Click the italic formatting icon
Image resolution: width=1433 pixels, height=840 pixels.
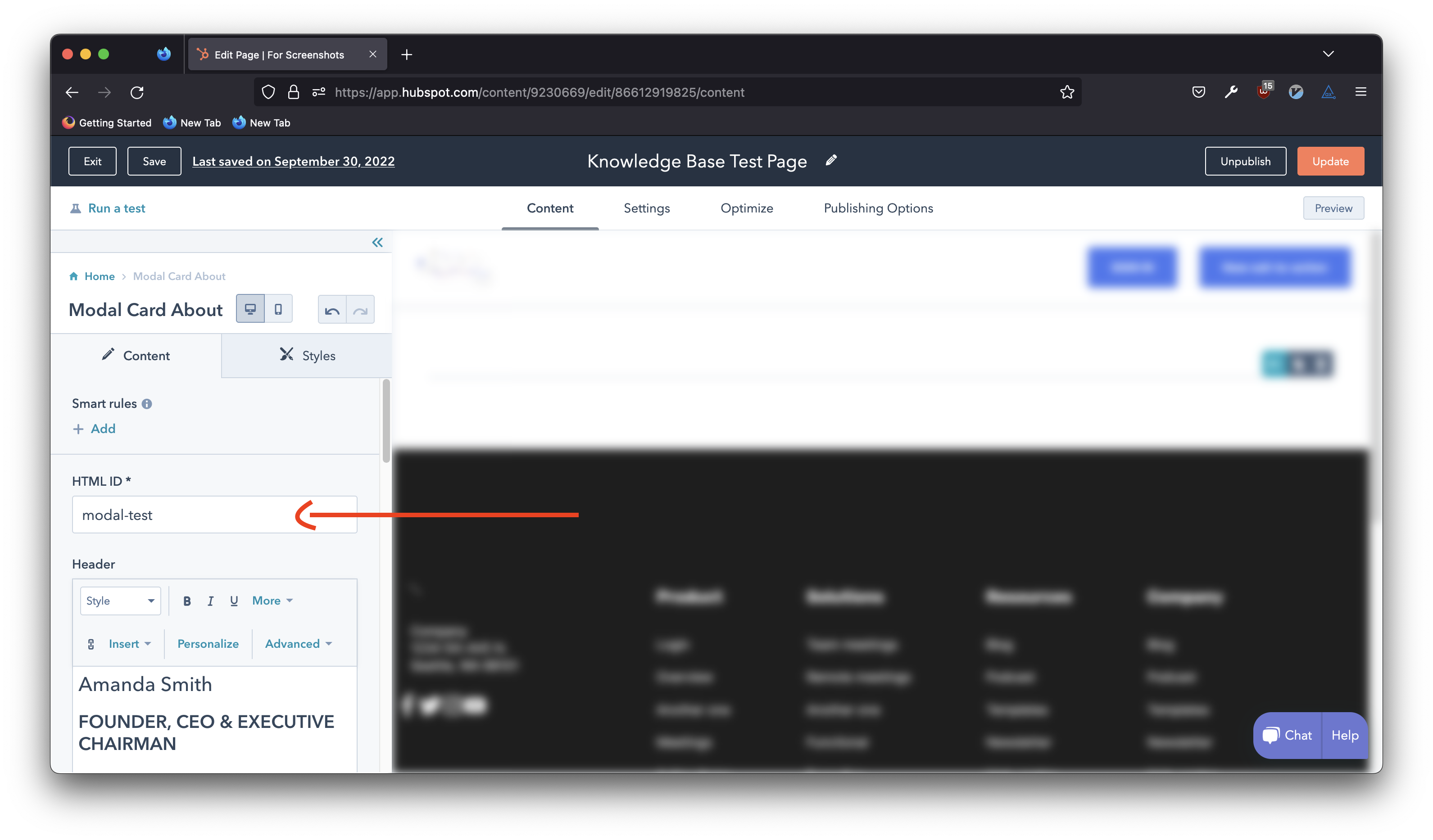click(x=210, y=600)
